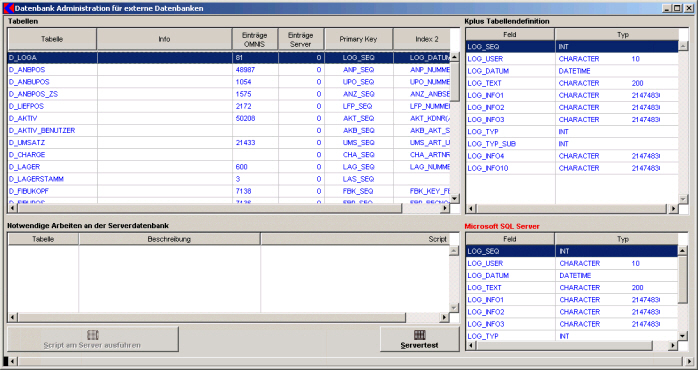The width and height of the screenshot is (698, 370).
Task: Select the D_ANBUPOS table row
Action: (x=229, y=82)
